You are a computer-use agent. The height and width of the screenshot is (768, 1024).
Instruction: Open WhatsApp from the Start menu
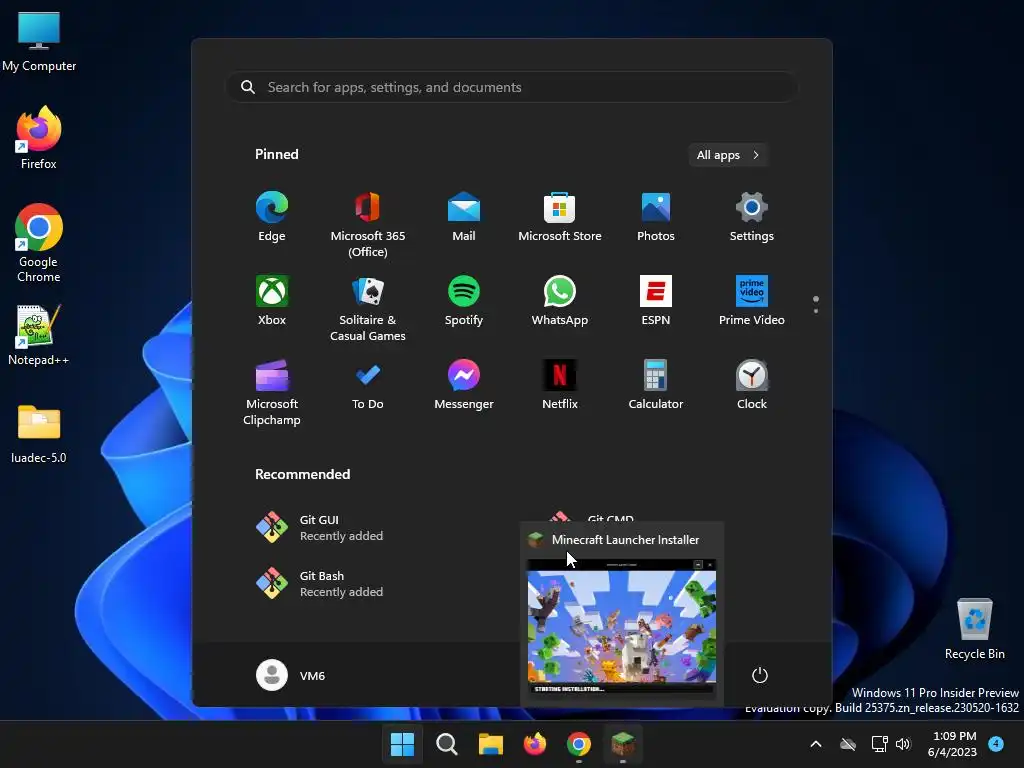pos(560,300)
